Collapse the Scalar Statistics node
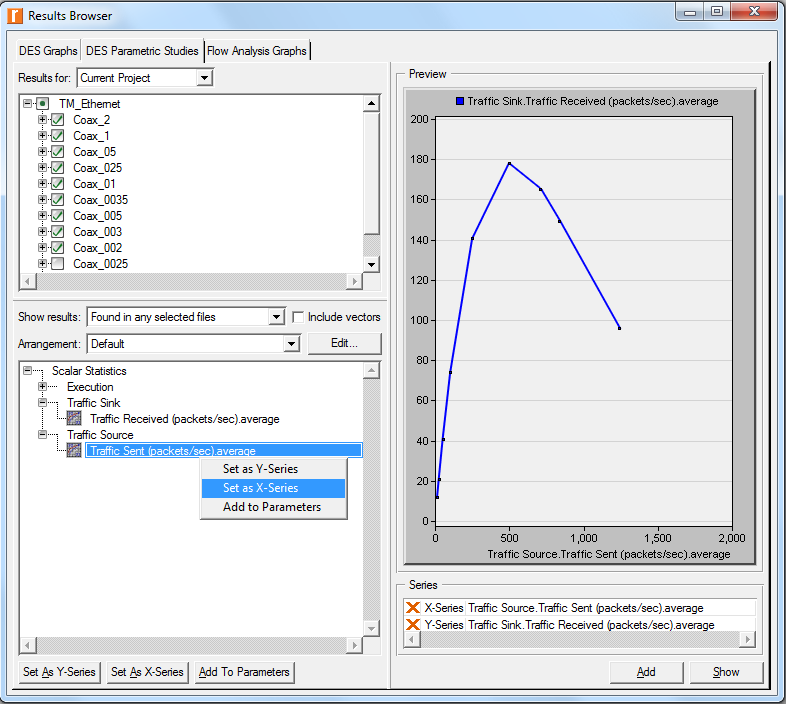Image resolution: width=786 pixels, height=704 pixels. click(28, 371)
